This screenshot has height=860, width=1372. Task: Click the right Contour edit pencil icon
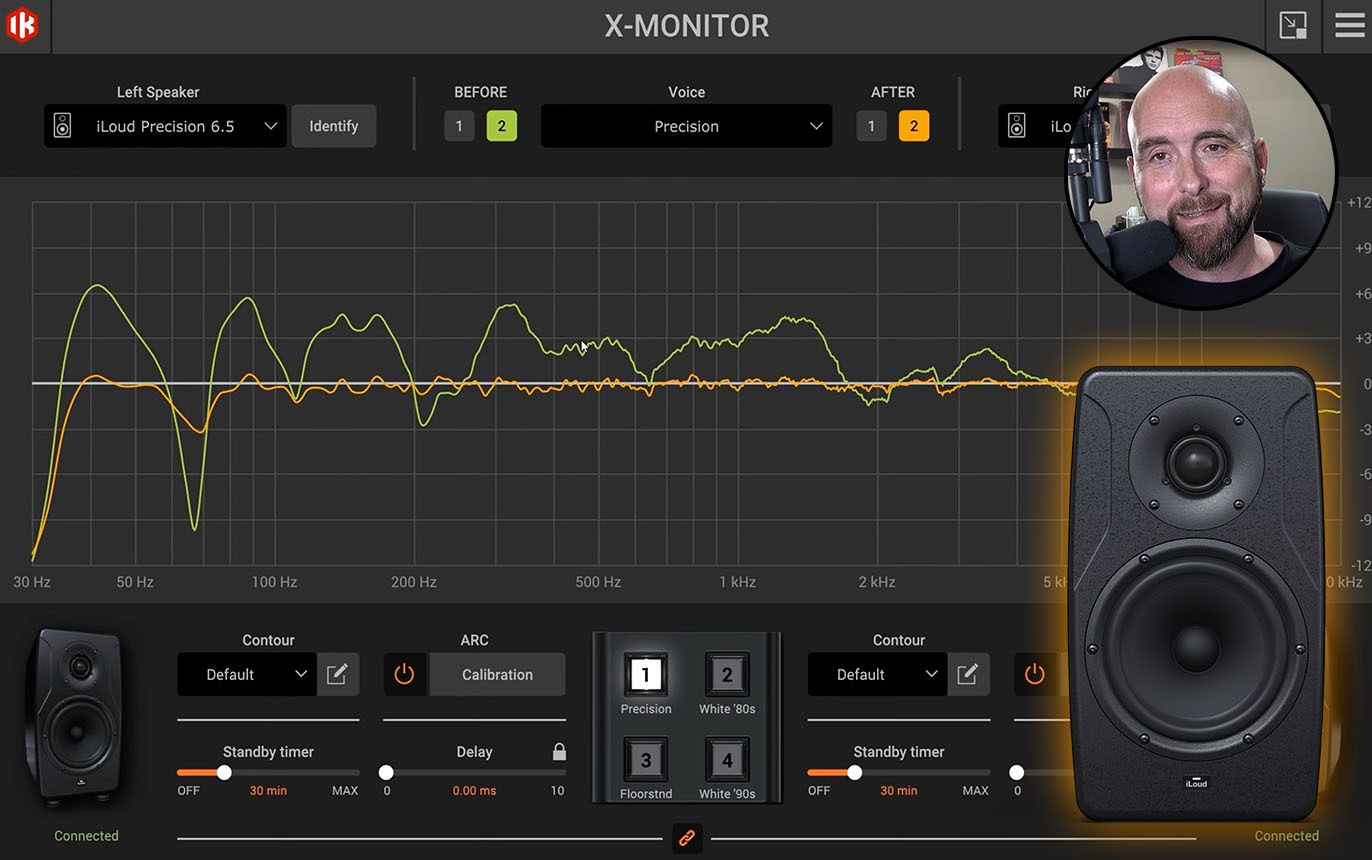pos(967,674)
